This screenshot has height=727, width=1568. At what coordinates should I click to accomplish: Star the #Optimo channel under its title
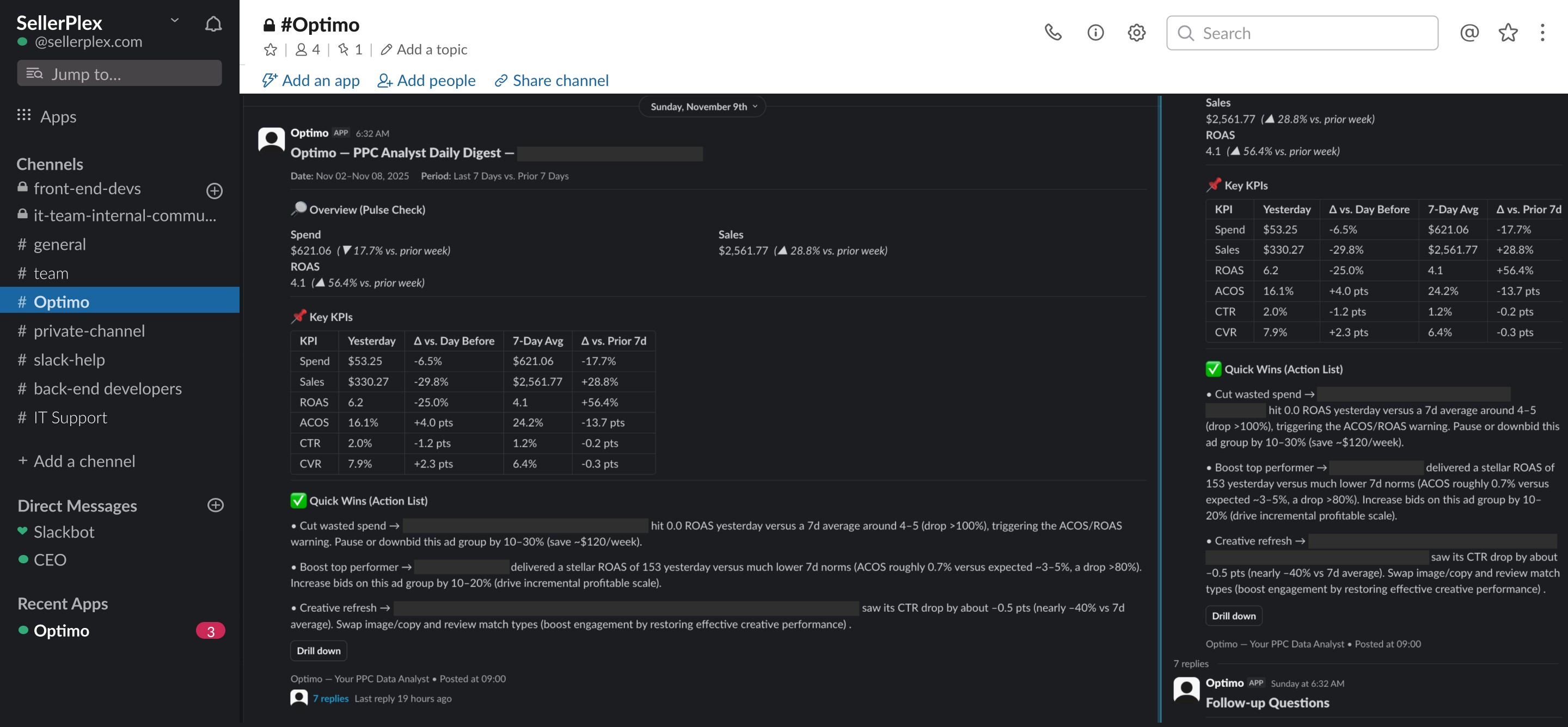tap(270, 50)
